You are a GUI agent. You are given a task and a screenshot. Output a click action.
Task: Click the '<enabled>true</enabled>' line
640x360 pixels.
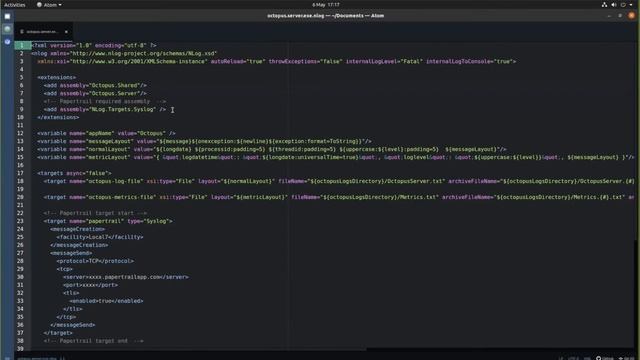coord(107,301)
